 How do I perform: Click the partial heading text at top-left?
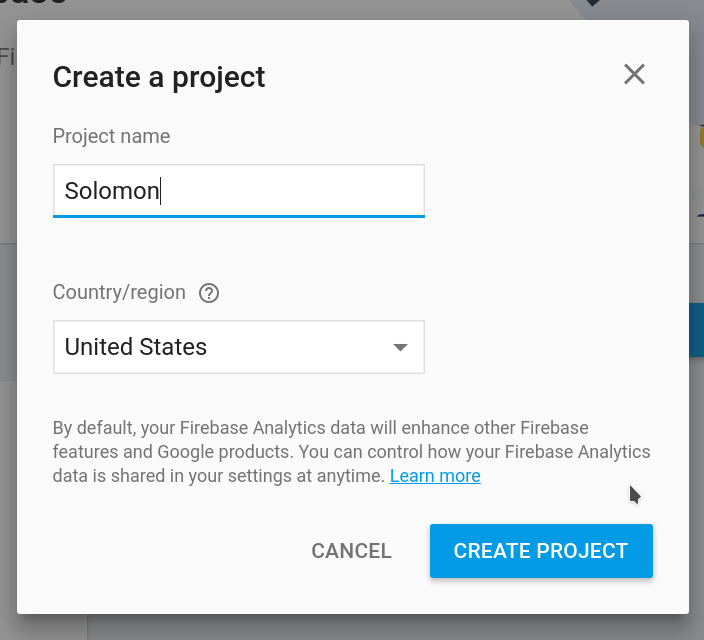click(30, 4)
